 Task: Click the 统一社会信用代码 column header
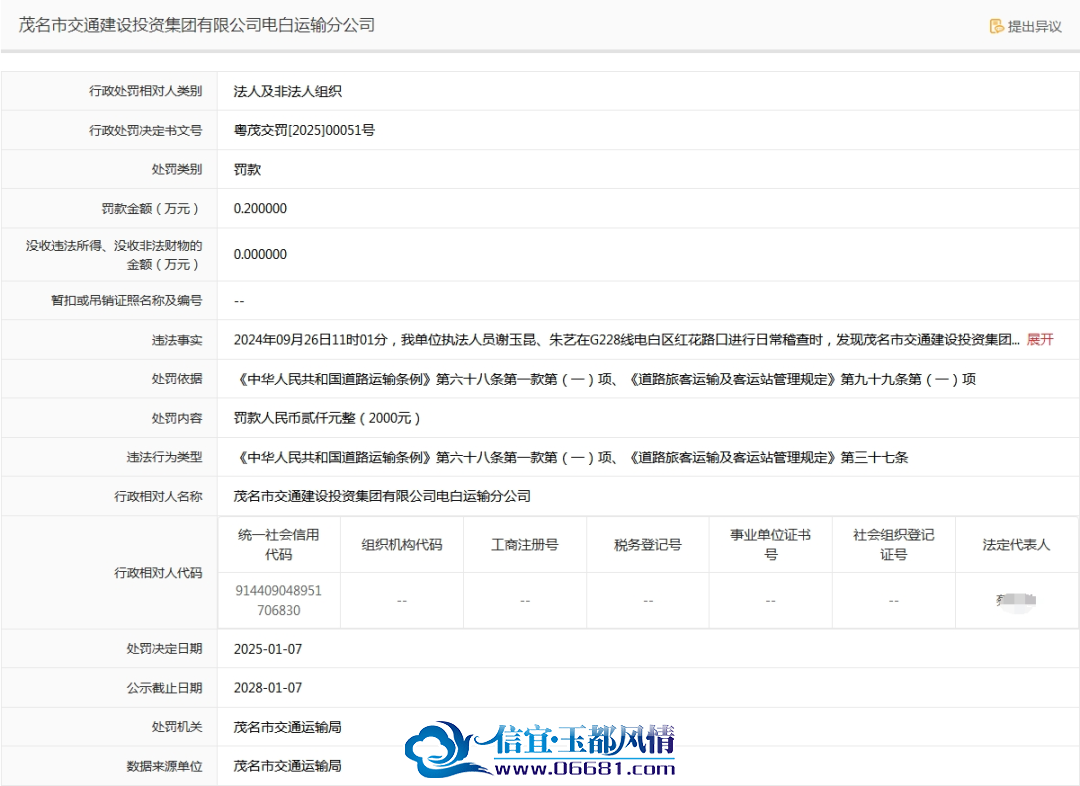pyautogui.click(x=278, y=544)
